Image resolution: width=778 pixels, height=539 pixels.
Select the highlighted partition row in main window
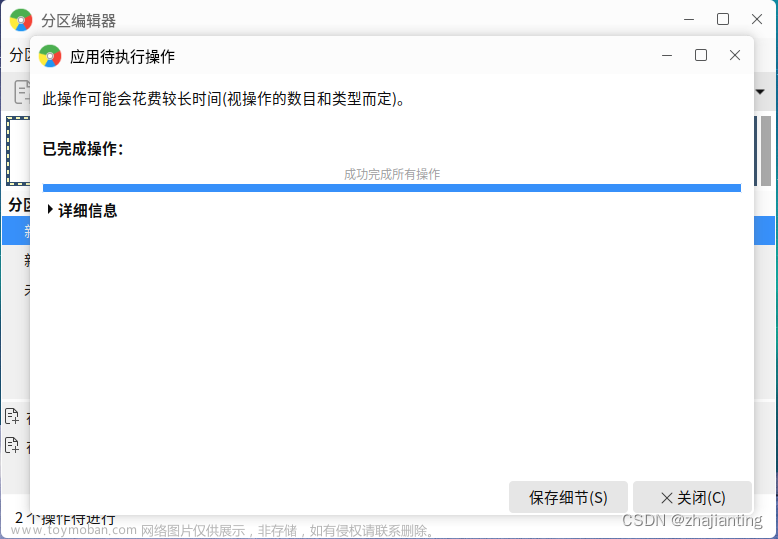pyautogui.click(x=16, y=230)
